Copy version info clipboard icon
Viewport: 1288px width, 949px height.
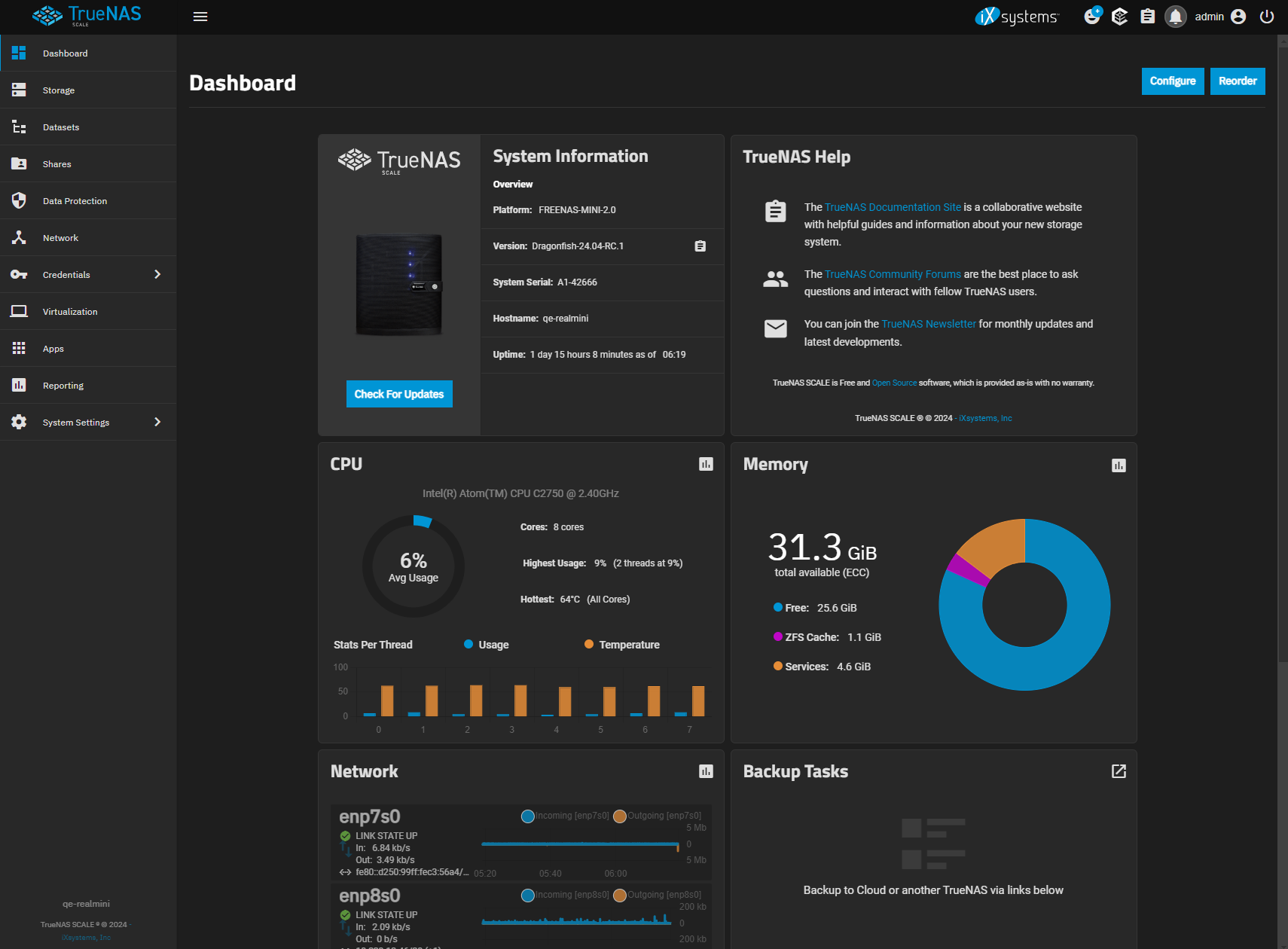pyautogui.click(x=700, y=246)
